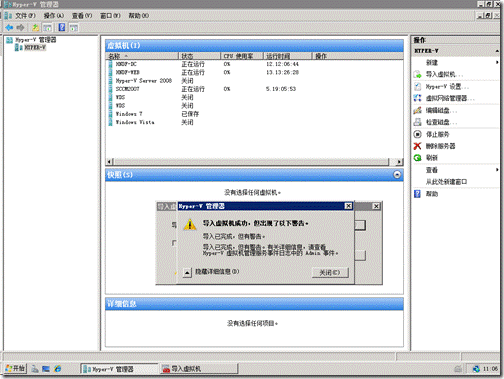Screen dimensions: 504x379
Task: Expand the 查看 submenu arrow in actions
Action: [497, 170]
